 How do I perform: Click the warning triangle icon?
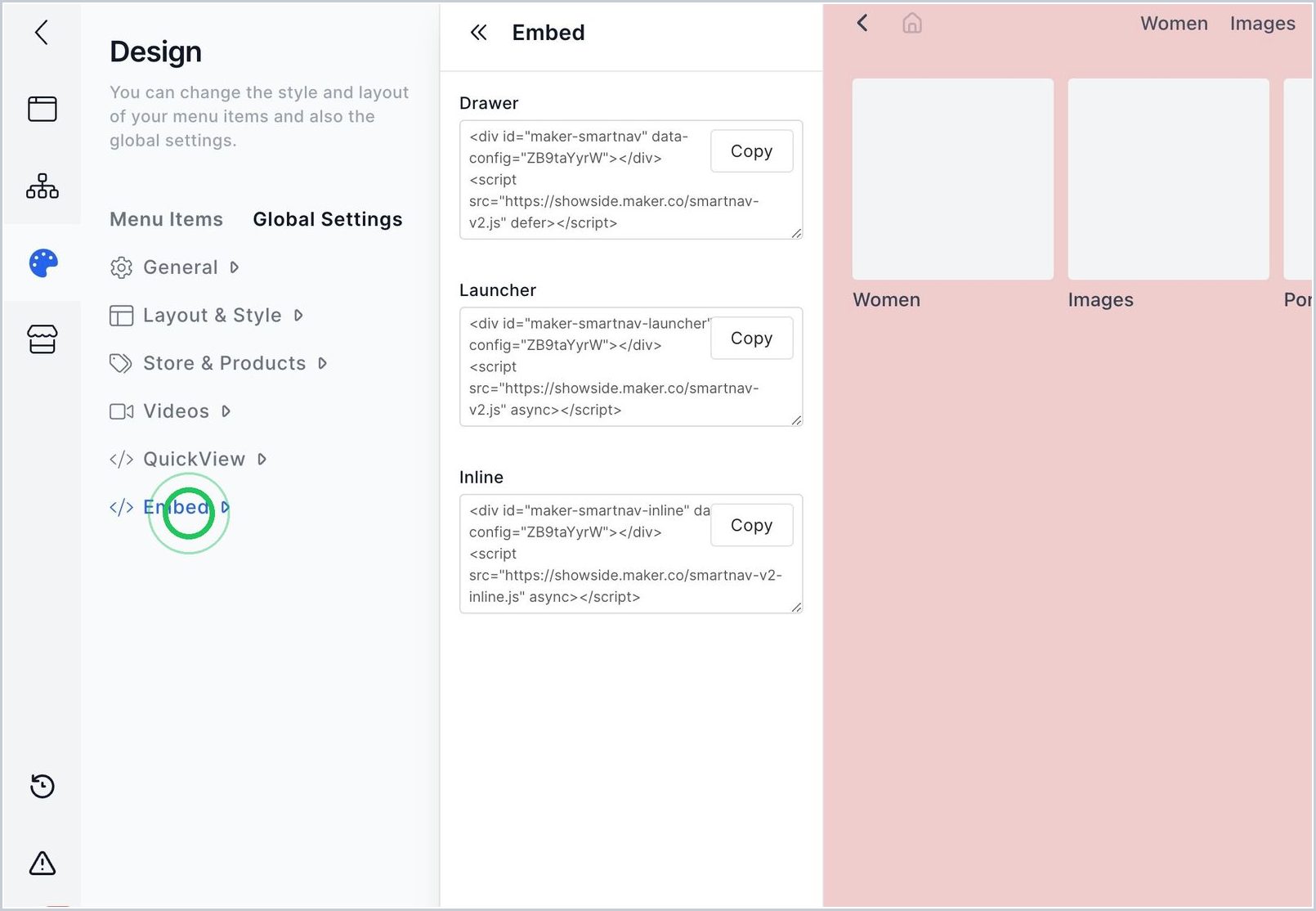(43, 863)
